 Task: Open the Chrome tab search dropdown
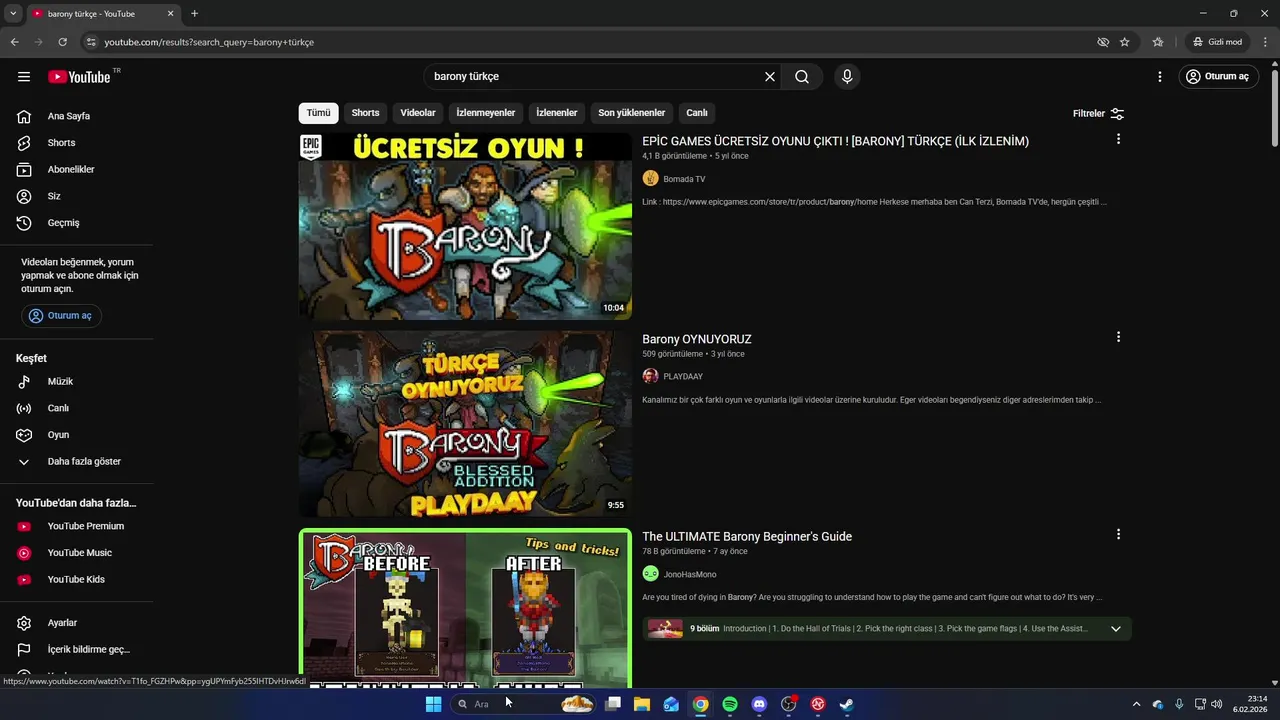[13, 13]
